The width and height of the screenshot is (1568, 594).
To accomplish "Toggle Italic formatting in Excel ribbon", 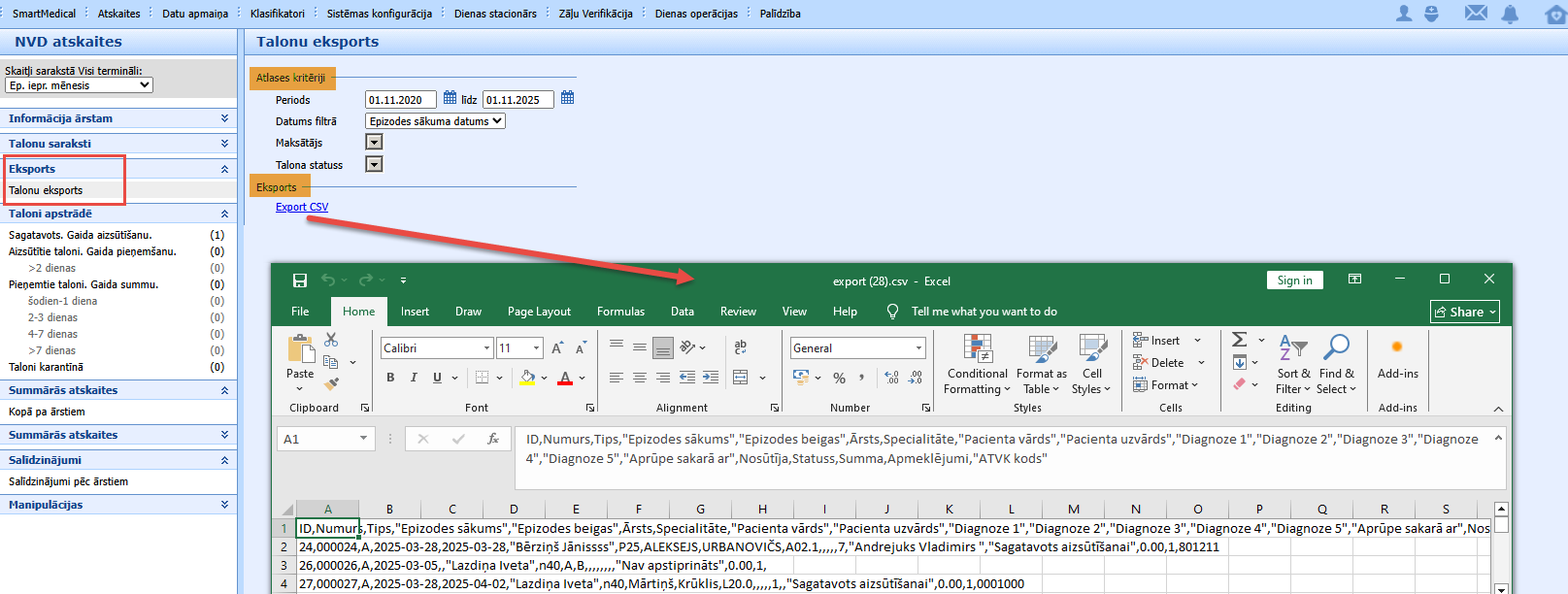I will click(414, 378).
